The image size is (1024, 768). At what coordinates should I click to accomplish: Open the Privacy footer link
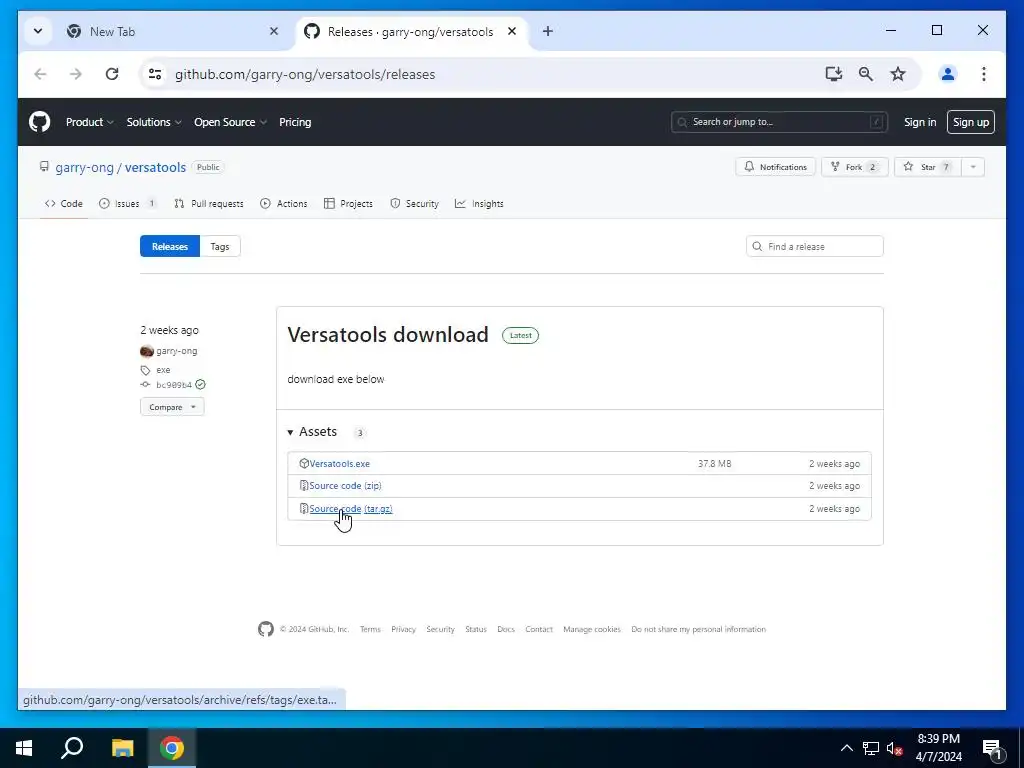coord(404,630)
